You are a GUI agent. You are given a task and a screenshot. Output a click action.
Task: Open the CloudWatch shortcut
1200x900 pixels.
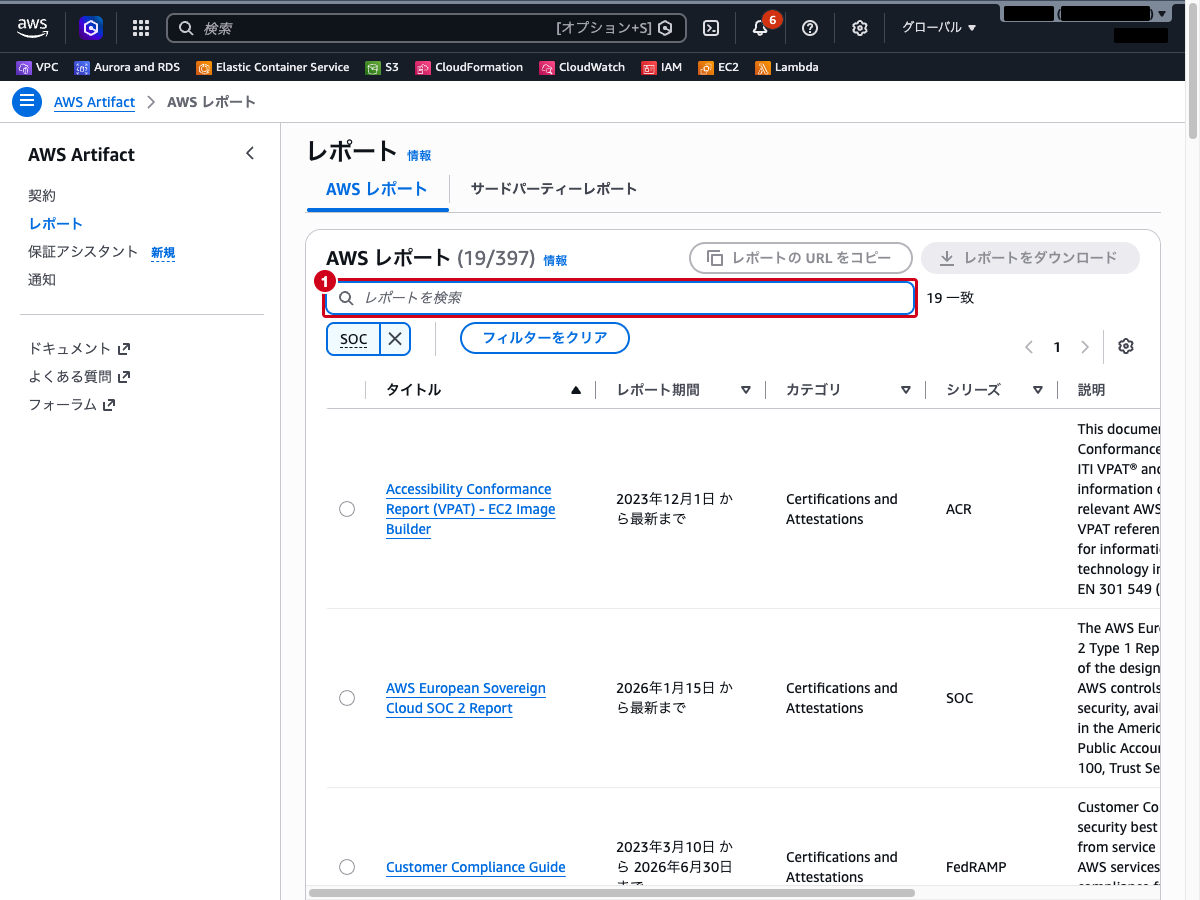tap(583, 67)
